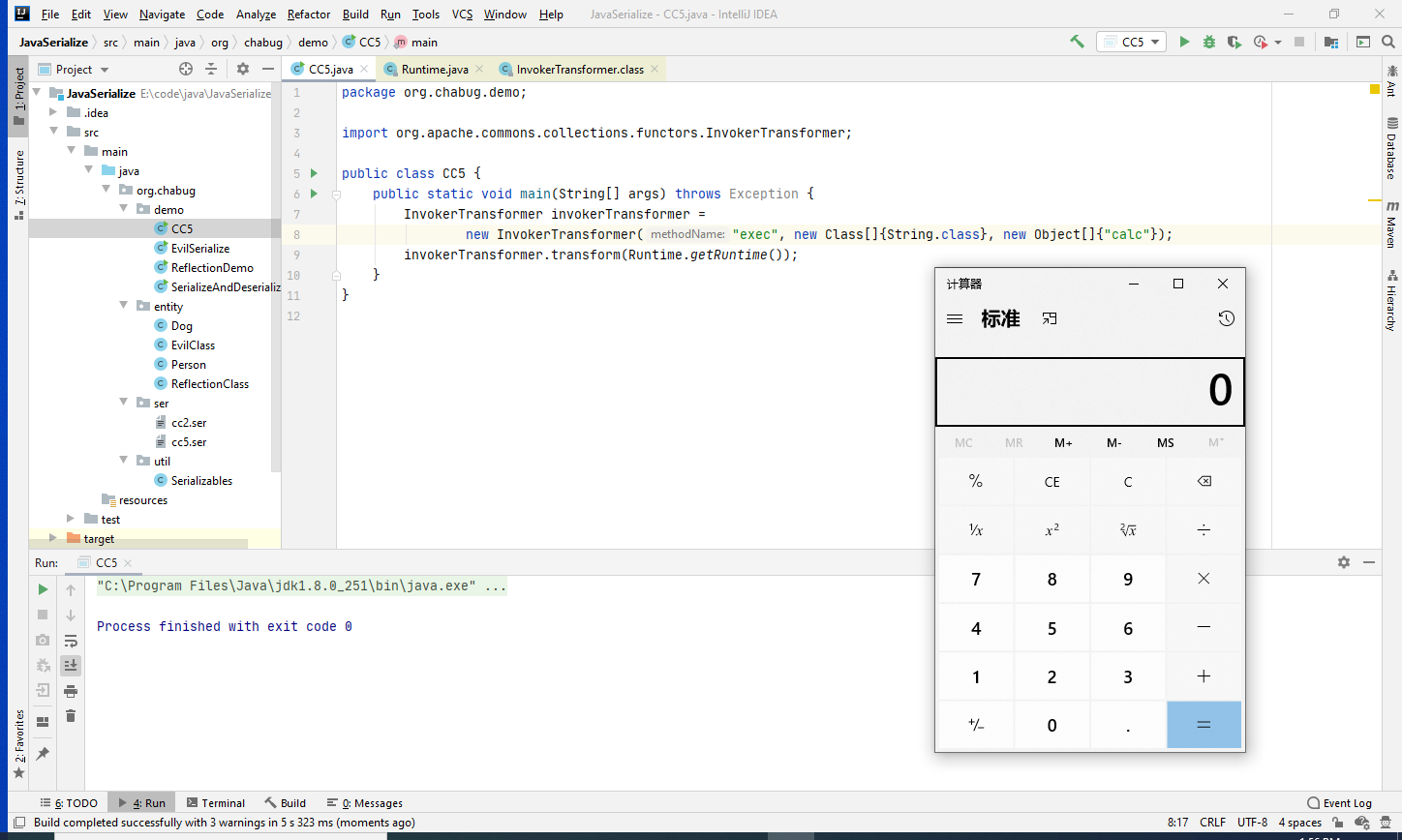
Task: Restore layout icon in Run panel
Action: tap(43, 722)
